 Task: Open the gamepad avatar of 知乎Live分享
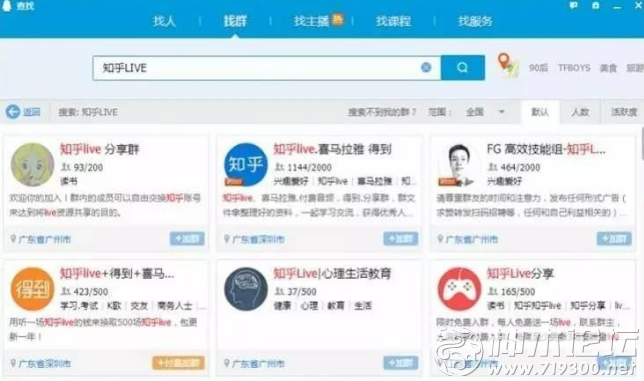(459, 289)
